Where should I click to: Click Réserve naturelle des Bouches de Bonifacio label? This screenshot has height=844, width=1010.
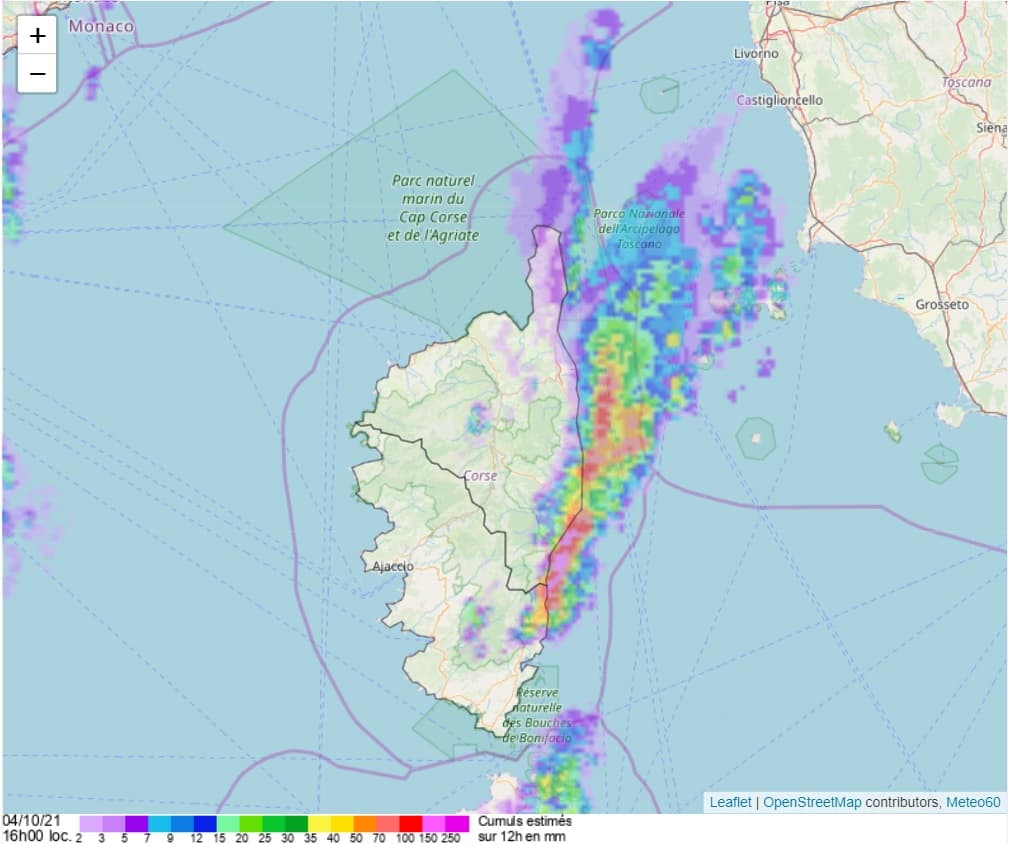click(x=538, y=715)
